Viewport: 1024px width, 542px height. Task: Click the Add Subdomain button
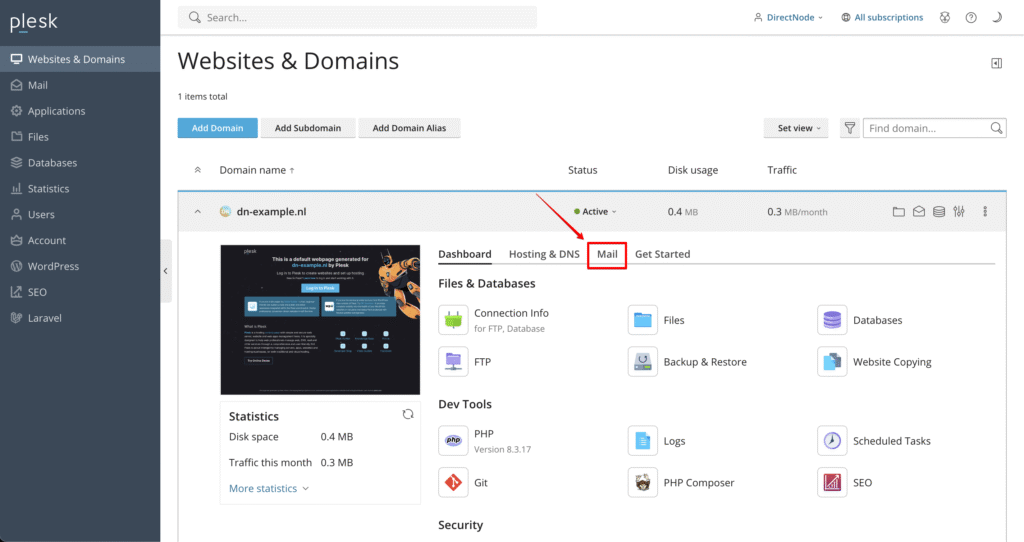pos(308,128)
